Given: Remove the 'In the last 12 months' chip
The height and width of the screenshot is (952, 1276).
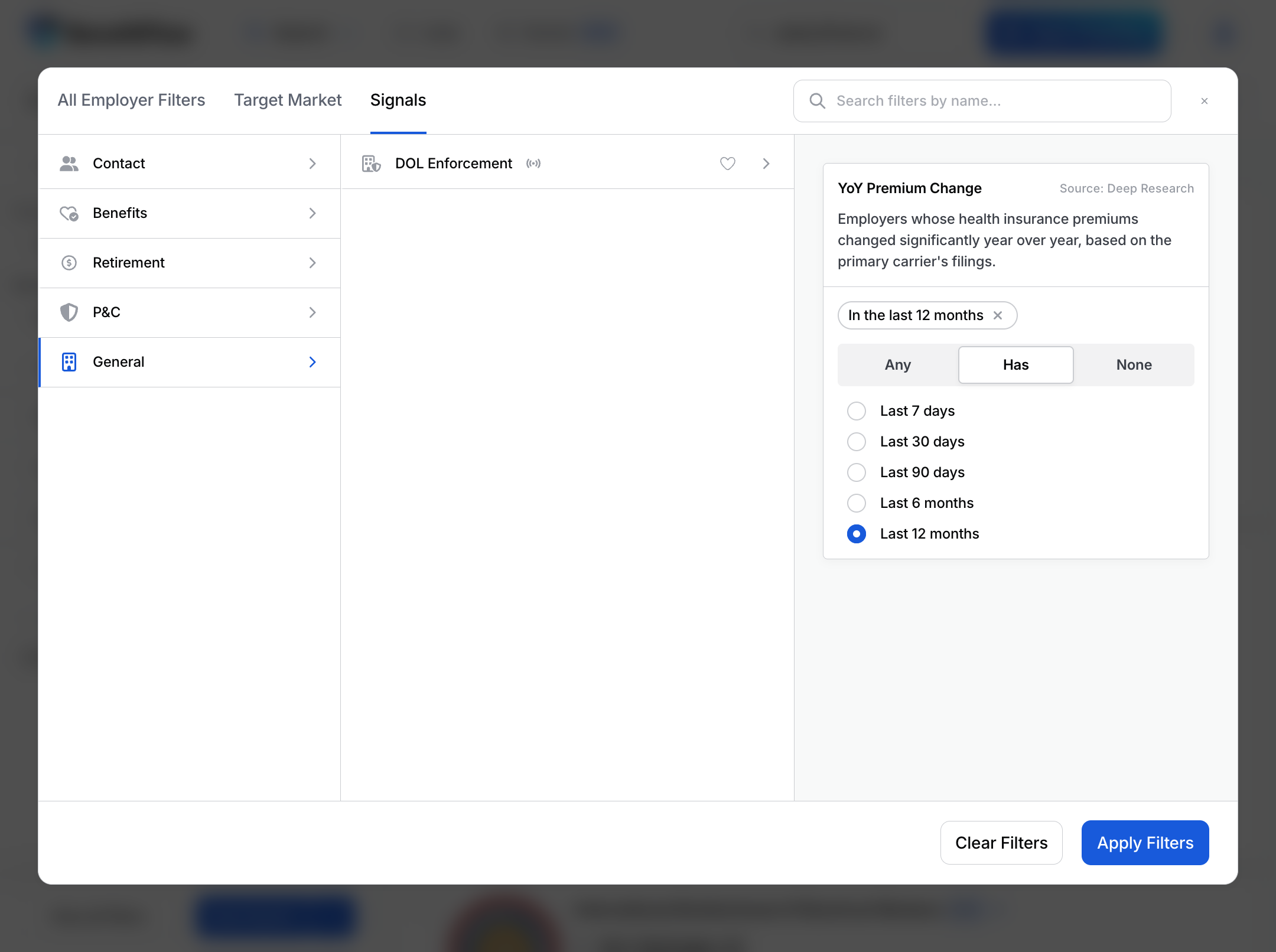Looking at the screenshot, I should point(998,315).
